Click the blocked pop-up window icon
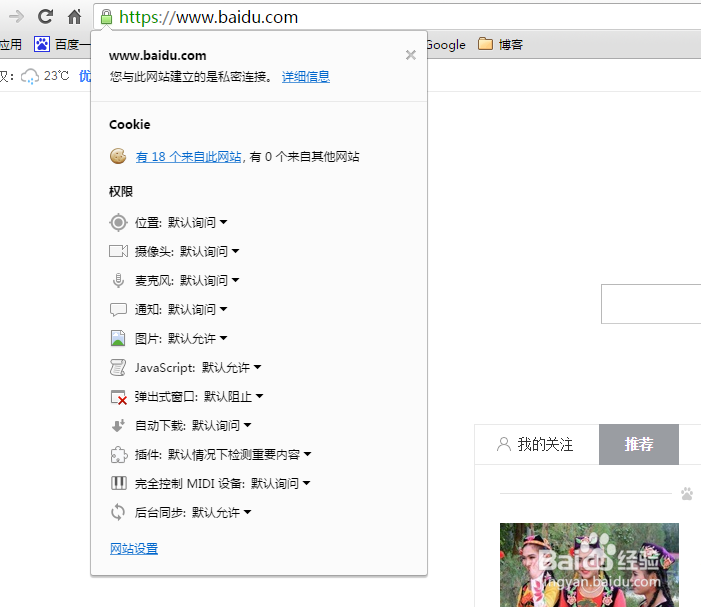Image resolution: width=701 pixels, height=607 pixels. click(118, 397)
